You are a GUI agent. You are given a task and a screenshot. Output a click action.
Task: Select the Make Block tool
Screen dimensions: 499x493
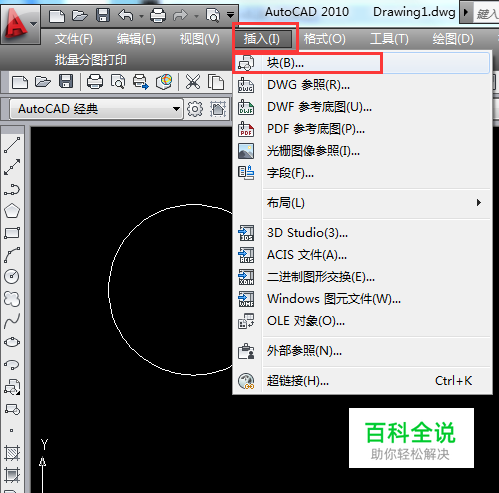click(x=12, y=409)
